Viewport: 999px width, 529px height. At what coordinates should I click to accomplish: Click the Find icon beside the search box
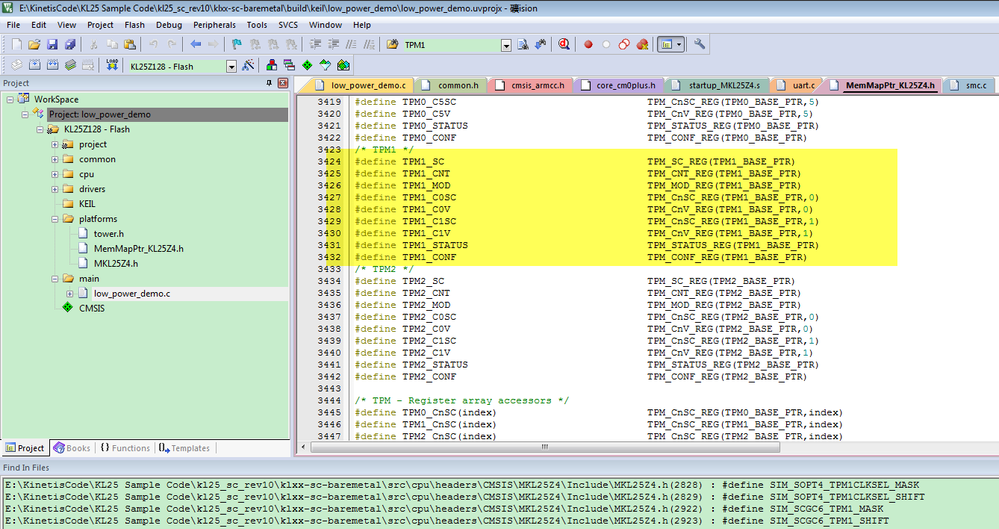click(523, 45)
